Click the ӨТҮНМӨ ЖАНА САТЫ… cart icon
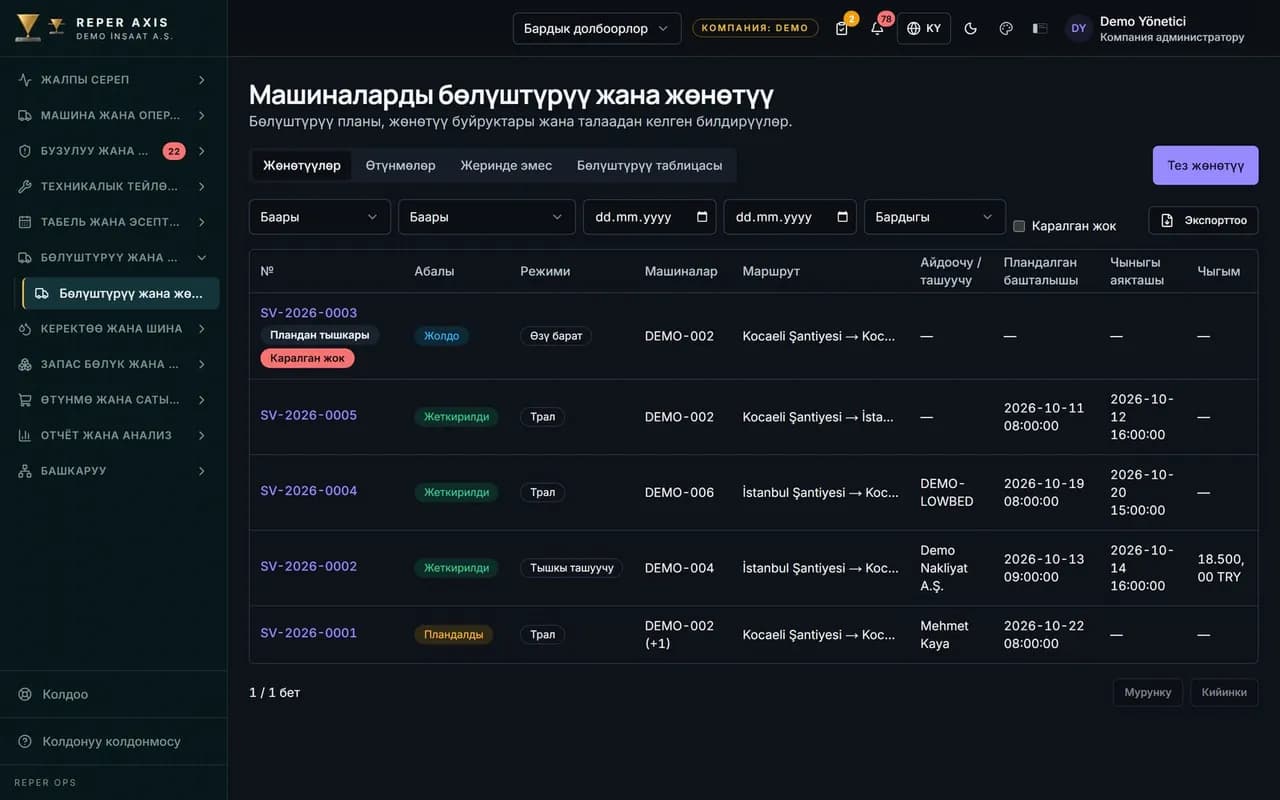 coord(25,399)
